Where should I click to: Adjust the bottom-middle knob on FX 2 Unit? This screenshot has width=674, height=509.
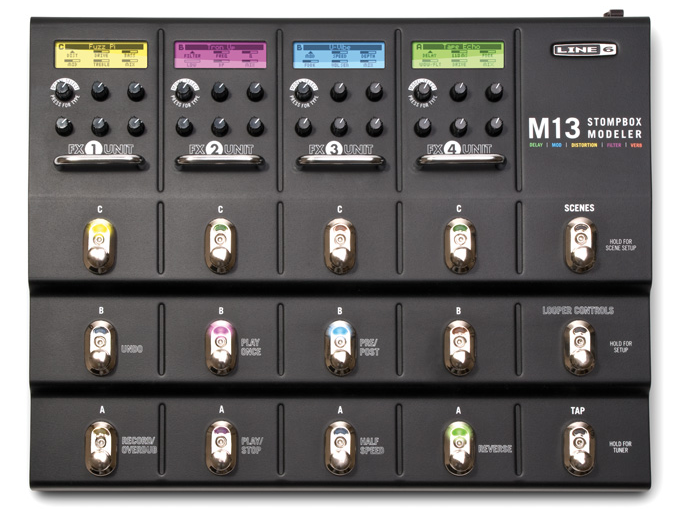click(x=220, y=126)
